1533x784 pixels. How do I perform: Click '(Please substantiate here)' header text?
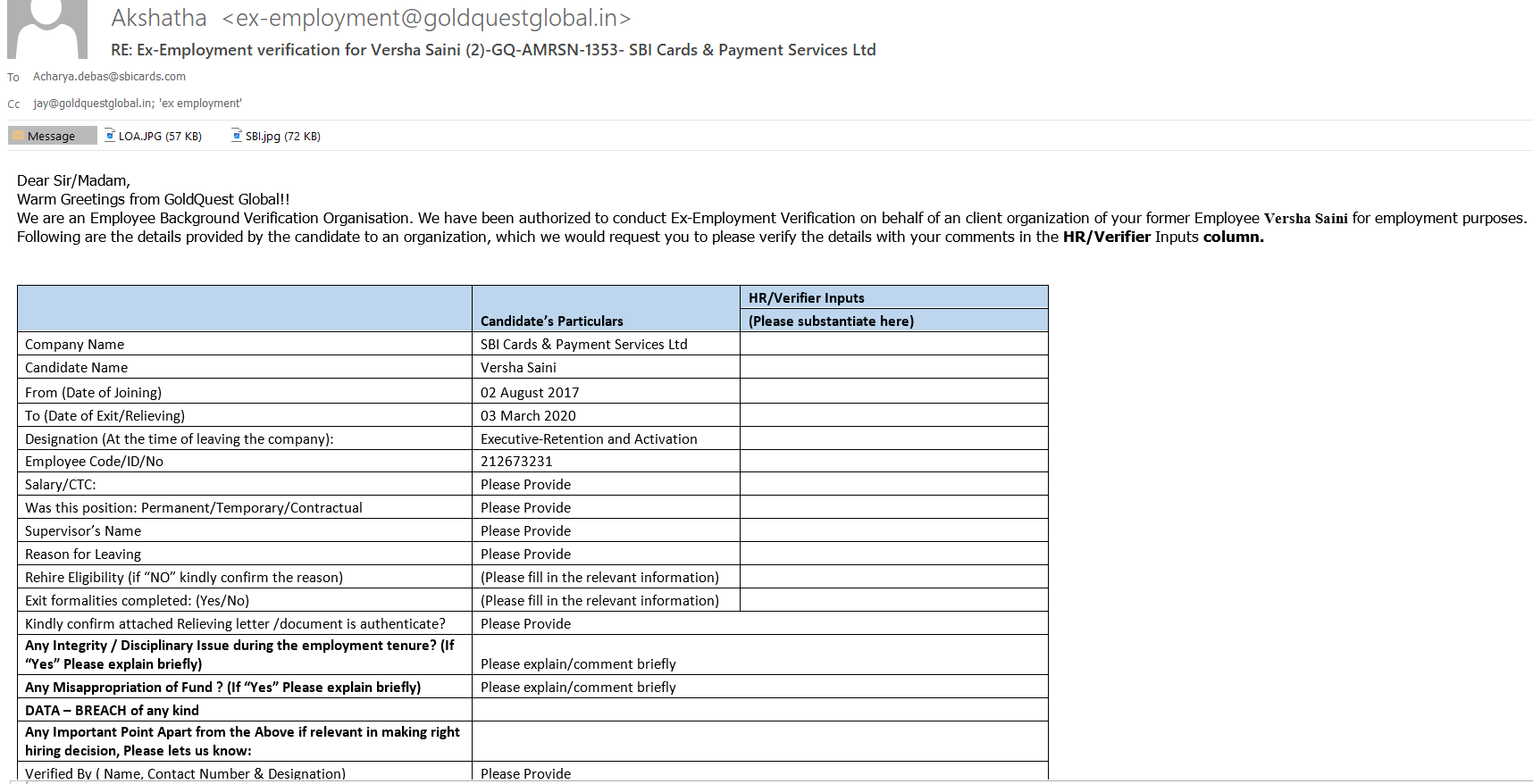coord(831,321)
